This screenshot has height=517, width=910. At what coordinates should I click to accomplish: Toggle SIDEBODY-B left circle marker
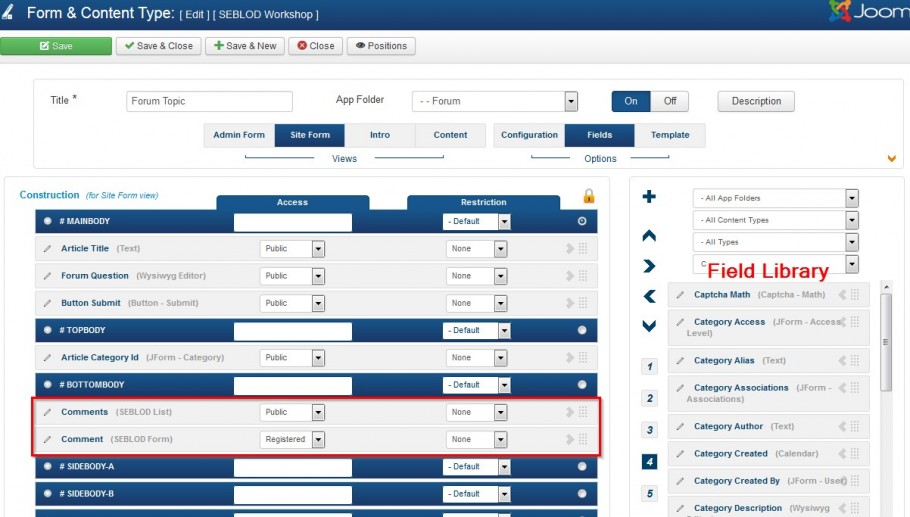click(x=48, y=494)
